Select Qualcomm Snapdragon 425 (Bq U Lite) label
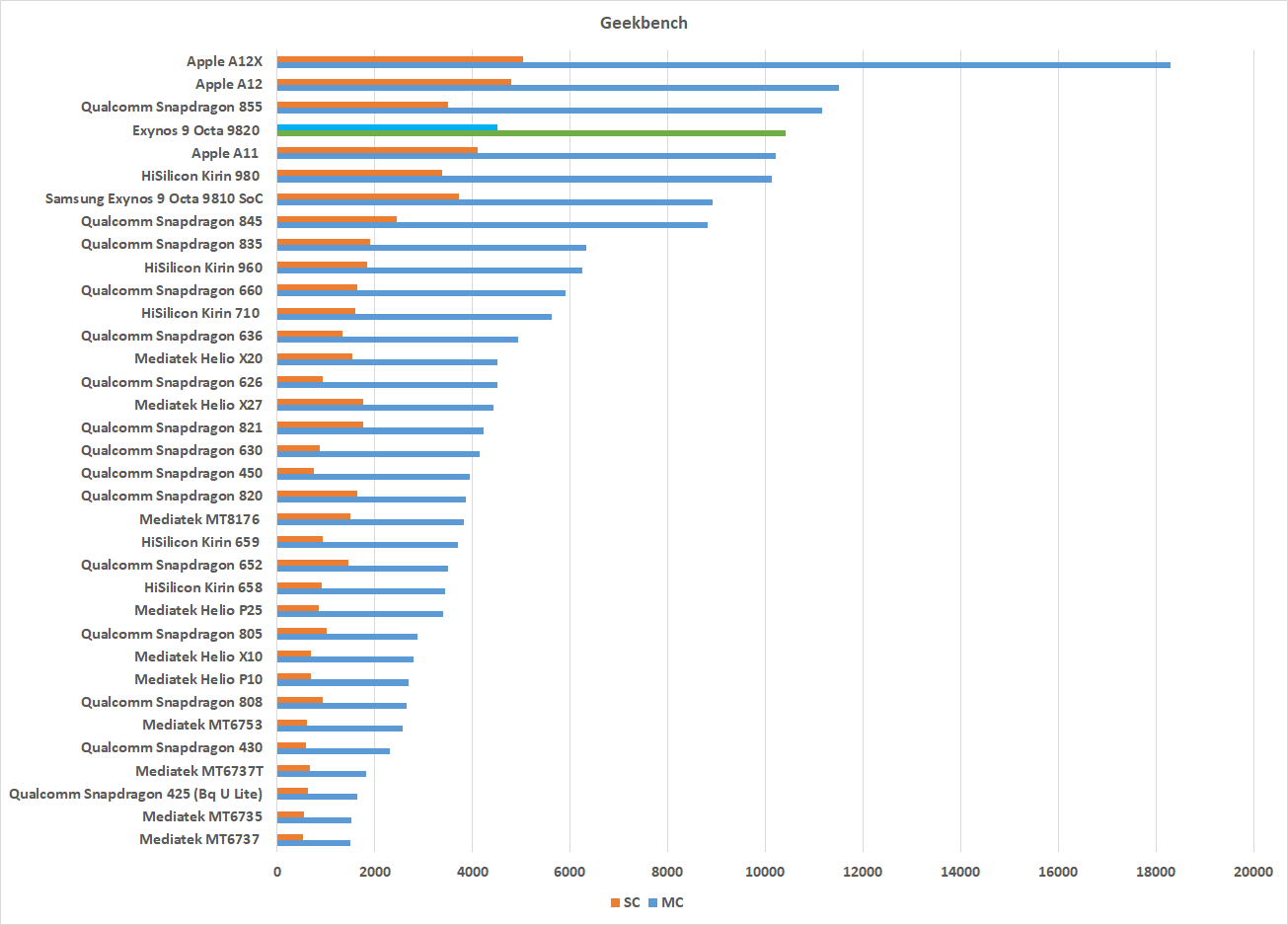 tap(135, 794)
